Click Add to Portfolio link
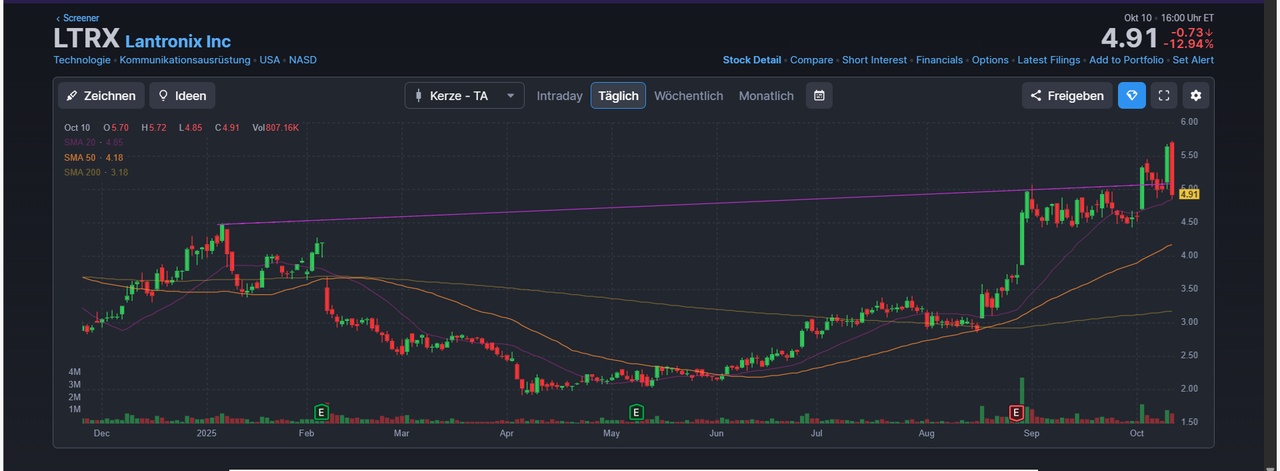The height and width of the screenshot is (471, 1280). pos(1126,60)
